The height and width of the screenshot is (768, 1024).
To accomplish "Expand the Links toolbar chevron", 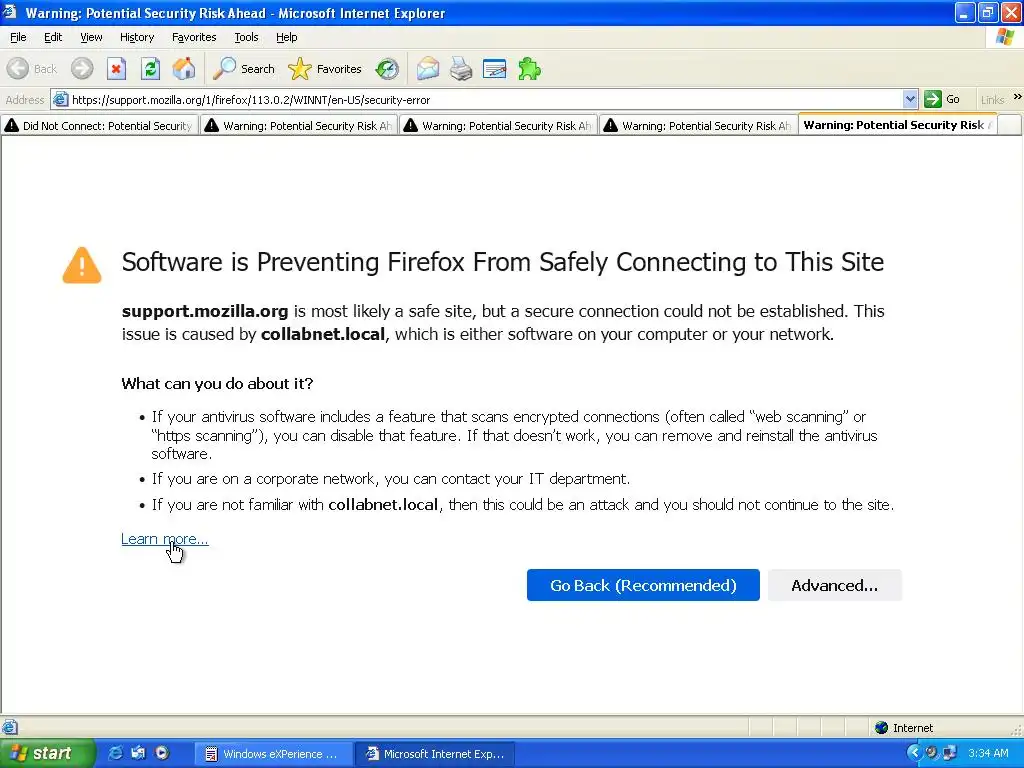I will point(1017,98).
